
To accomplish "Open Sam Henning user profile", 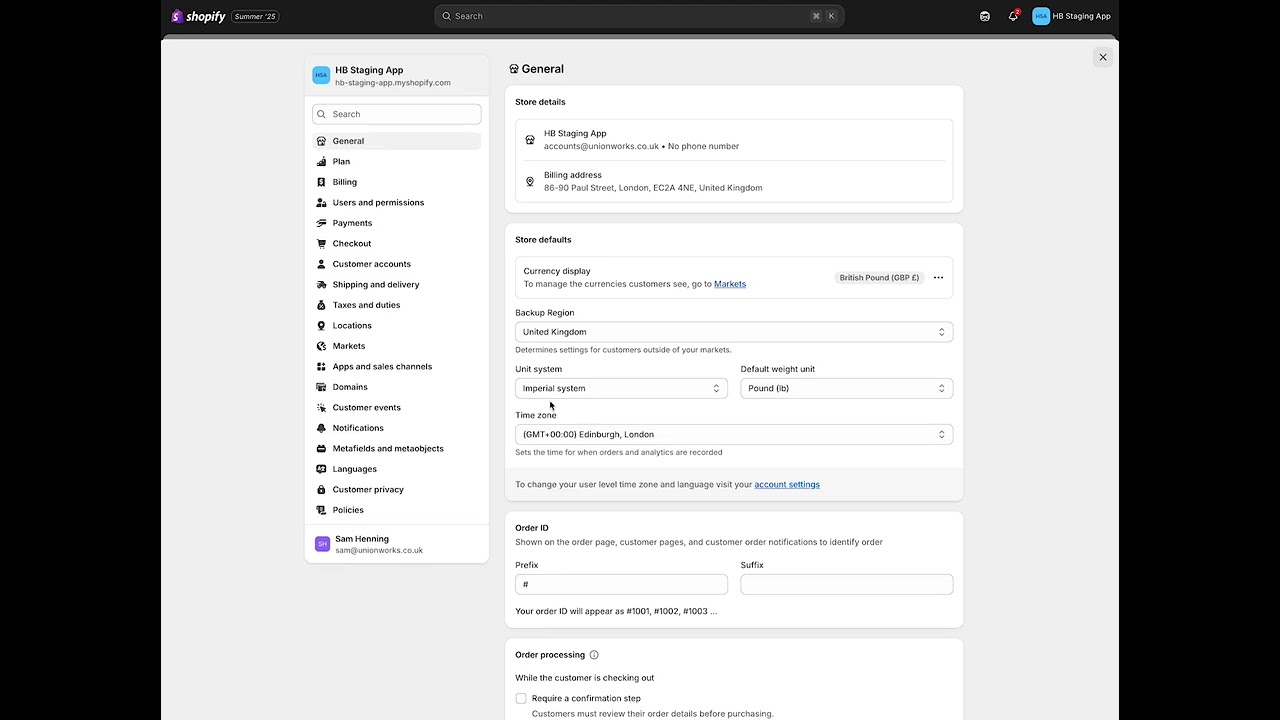I will pos(397,544).
